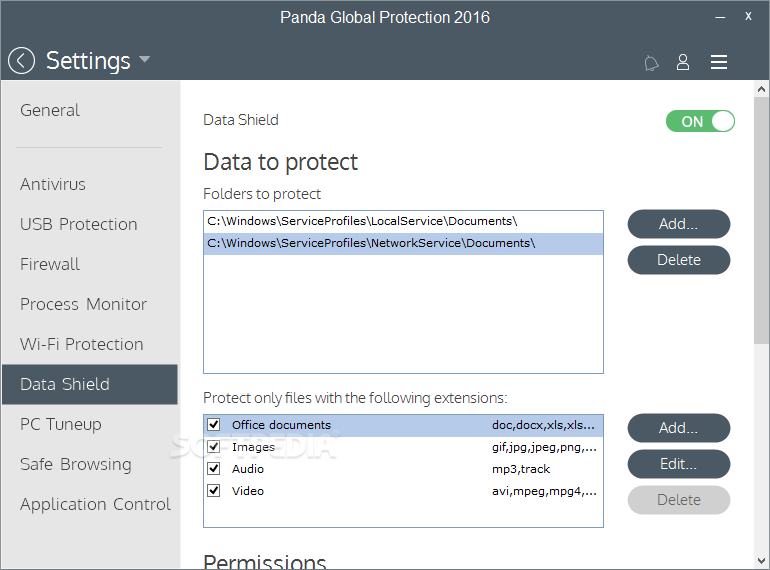Screen dimensions: 770x570
Task: Click the back arrow icon
Action: (x=22, y=61)
